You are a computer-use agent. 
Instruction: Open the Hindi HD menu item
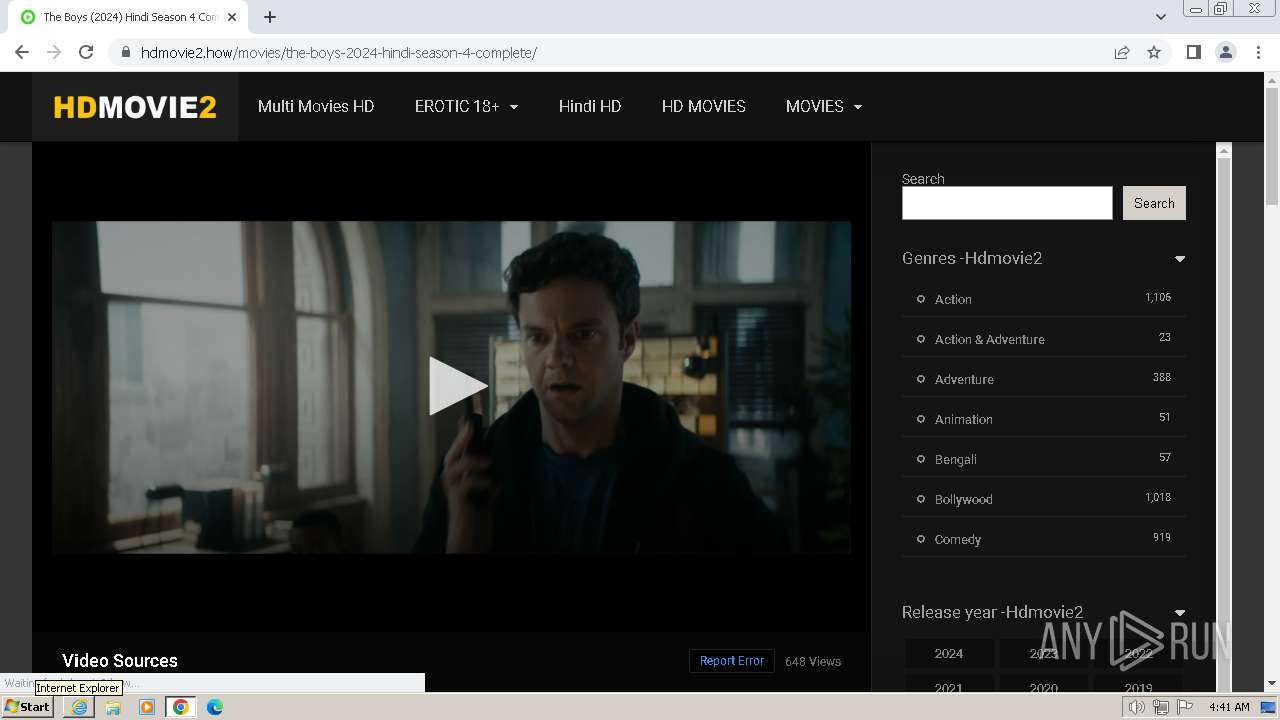590,106
